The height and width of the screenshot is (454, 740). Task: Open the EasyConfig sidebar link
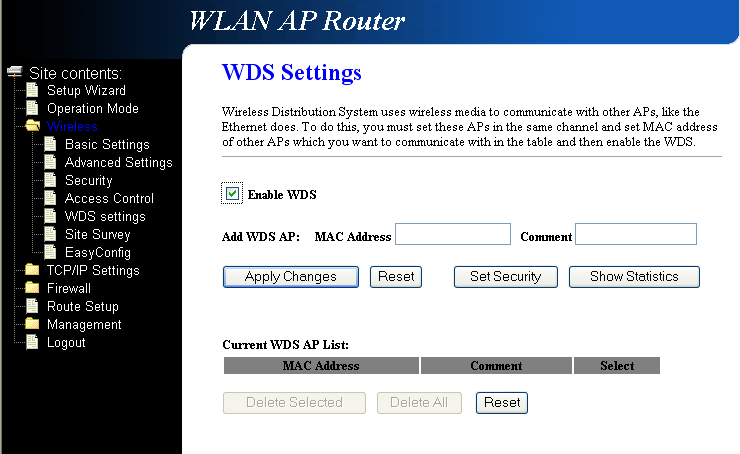coord(97,253)
